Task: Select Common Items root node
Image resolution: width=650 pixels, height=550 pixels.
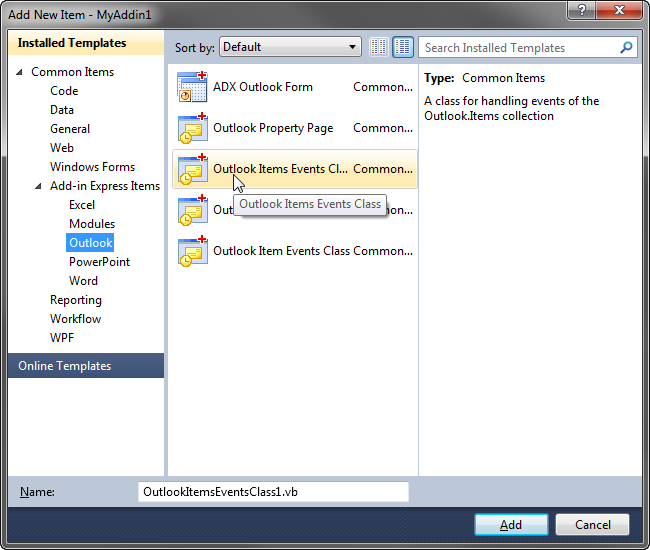Action: (x=73, y=72)
